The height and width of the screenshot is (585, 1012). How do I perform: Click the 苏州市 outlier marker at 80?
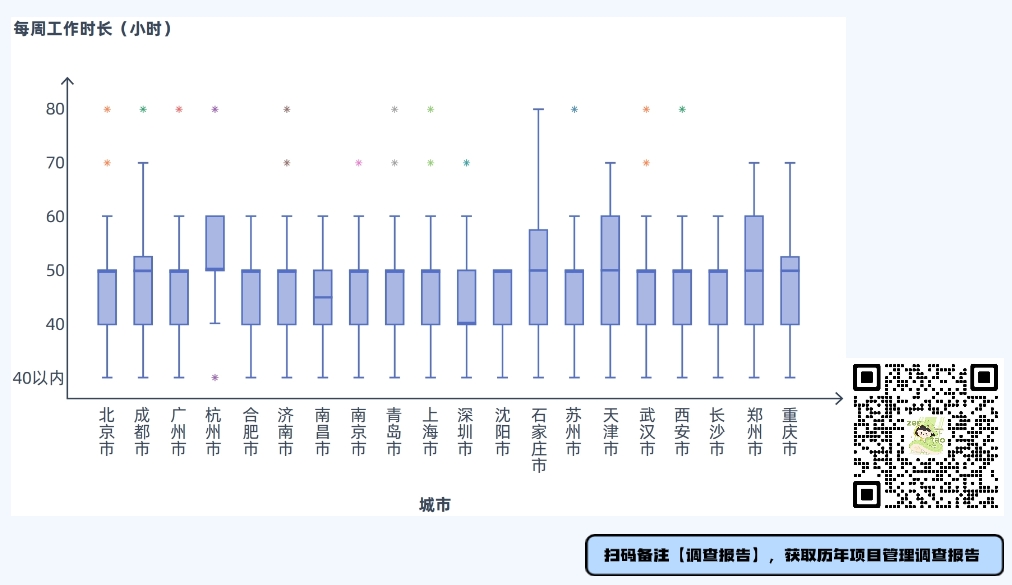point(574,110)
